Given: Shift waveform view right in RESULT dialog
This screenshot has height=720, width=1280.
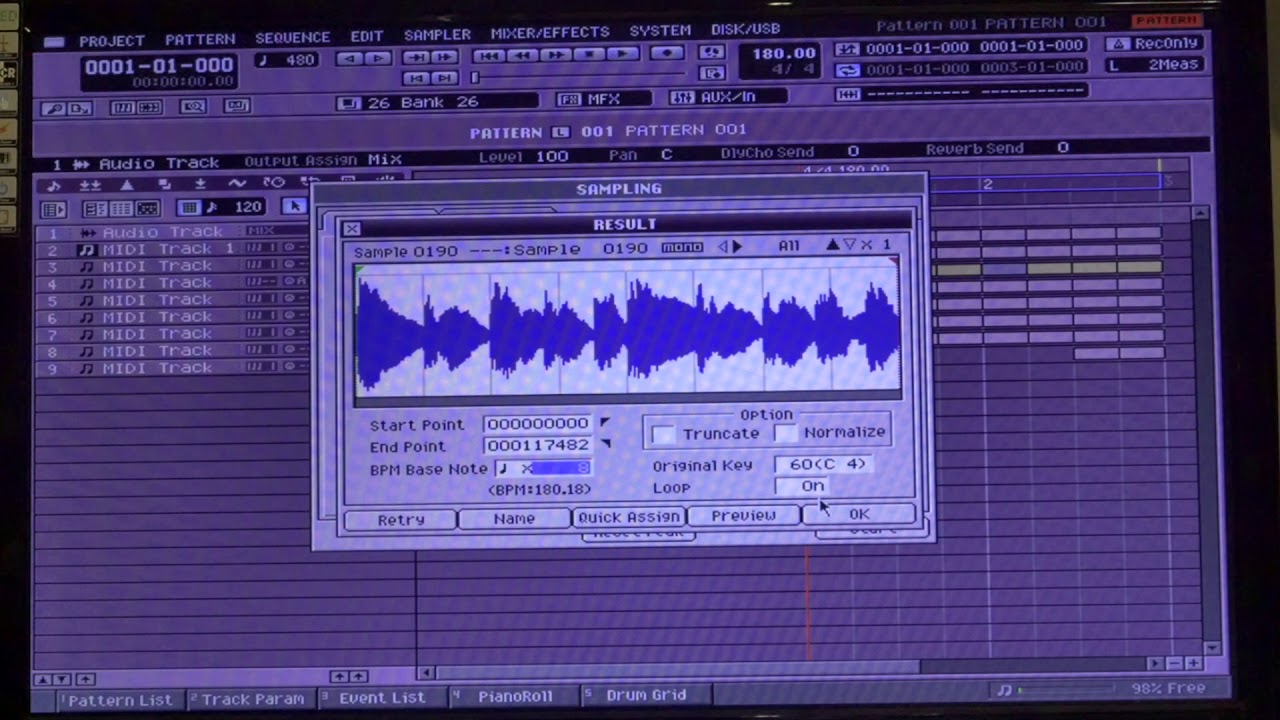Looking at the screenshot, I should [x=738, y=246].
